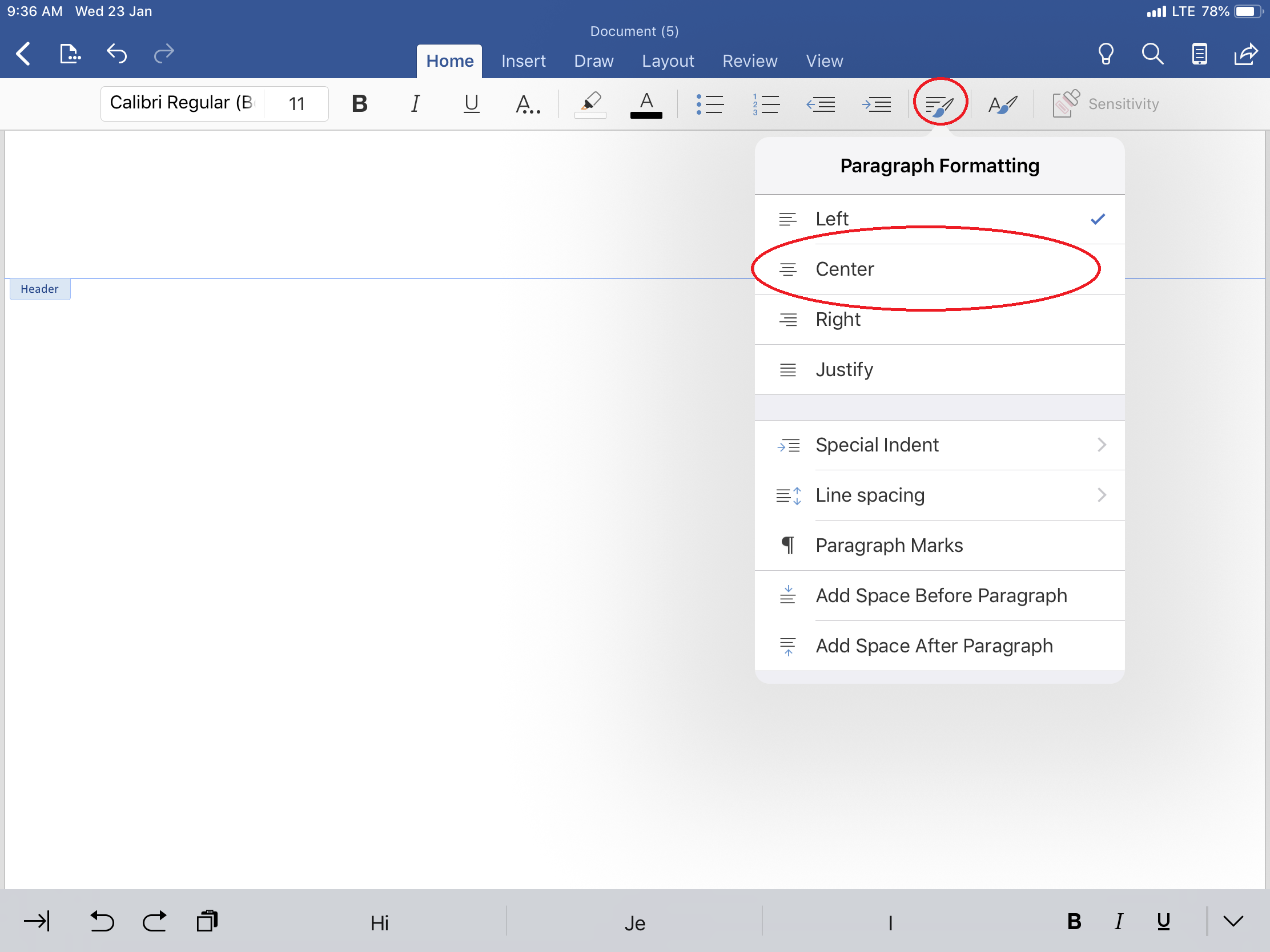Switch to the Insert tab
Screen dimensions: 1270x952
pyautogui.click(x=523, y=61)
